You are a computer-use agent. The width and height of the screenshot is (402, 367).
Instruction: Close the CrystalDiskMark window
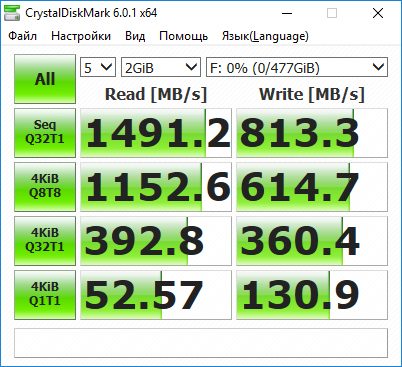(x=378, y=13)
